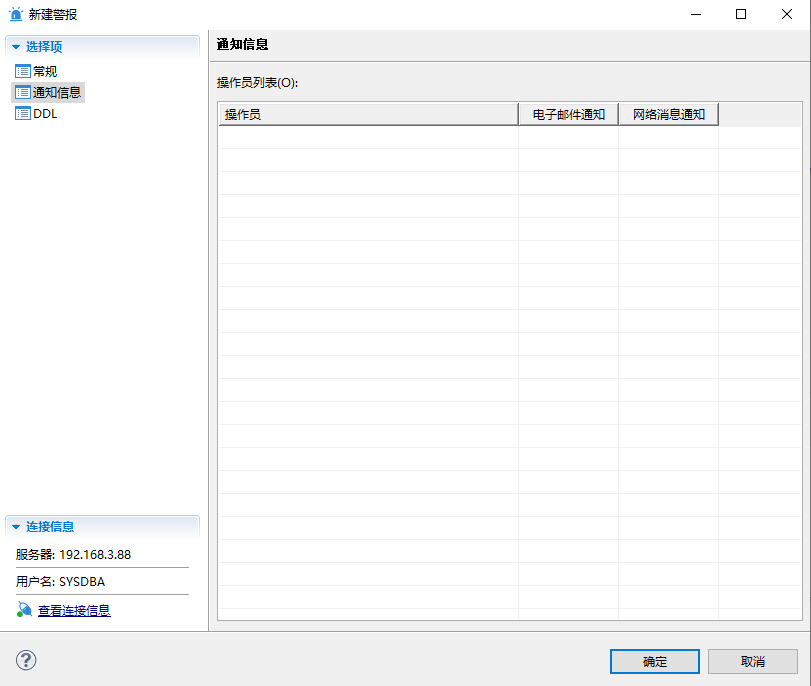
Task: Click the alarm icon in title bar
Action: tap(16, 14)
